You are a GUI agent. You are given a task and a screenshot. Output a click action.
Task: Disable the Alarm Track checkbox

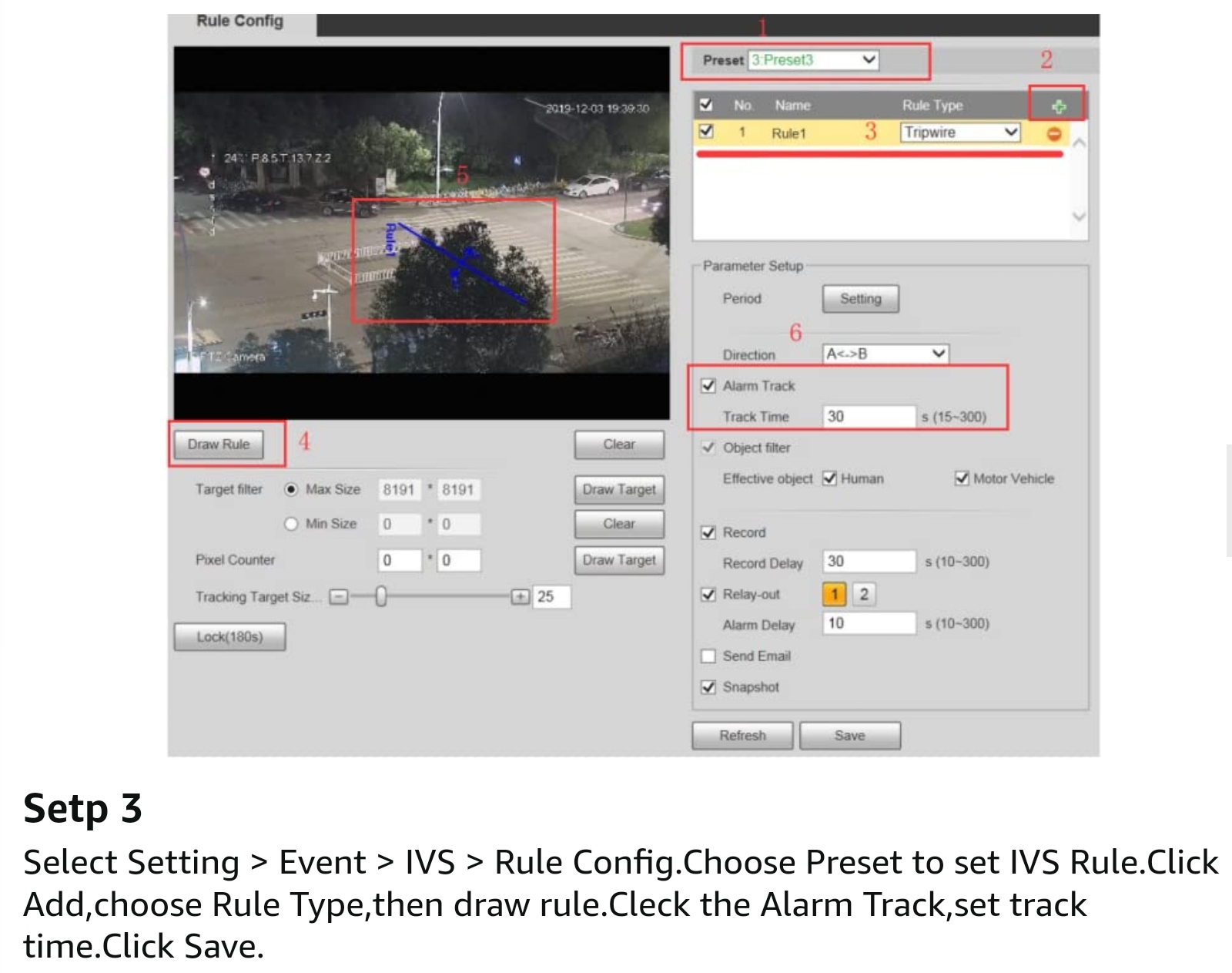click(x=708, y=385)
